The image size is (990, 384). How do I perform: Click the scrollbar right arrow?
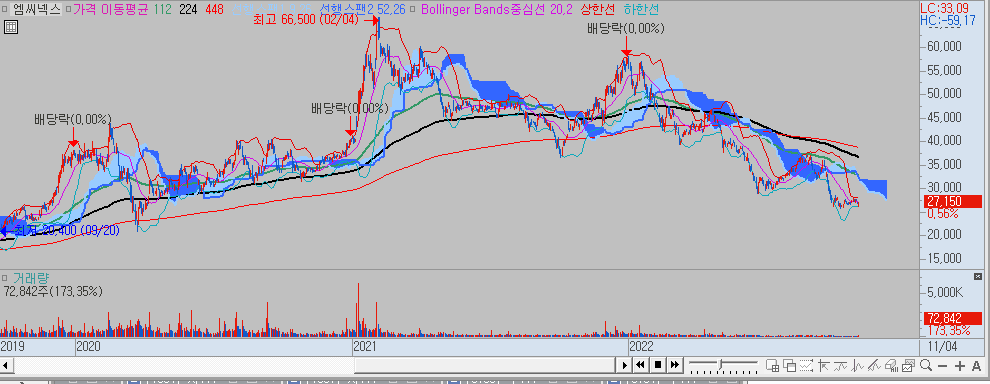coord(625,364)
